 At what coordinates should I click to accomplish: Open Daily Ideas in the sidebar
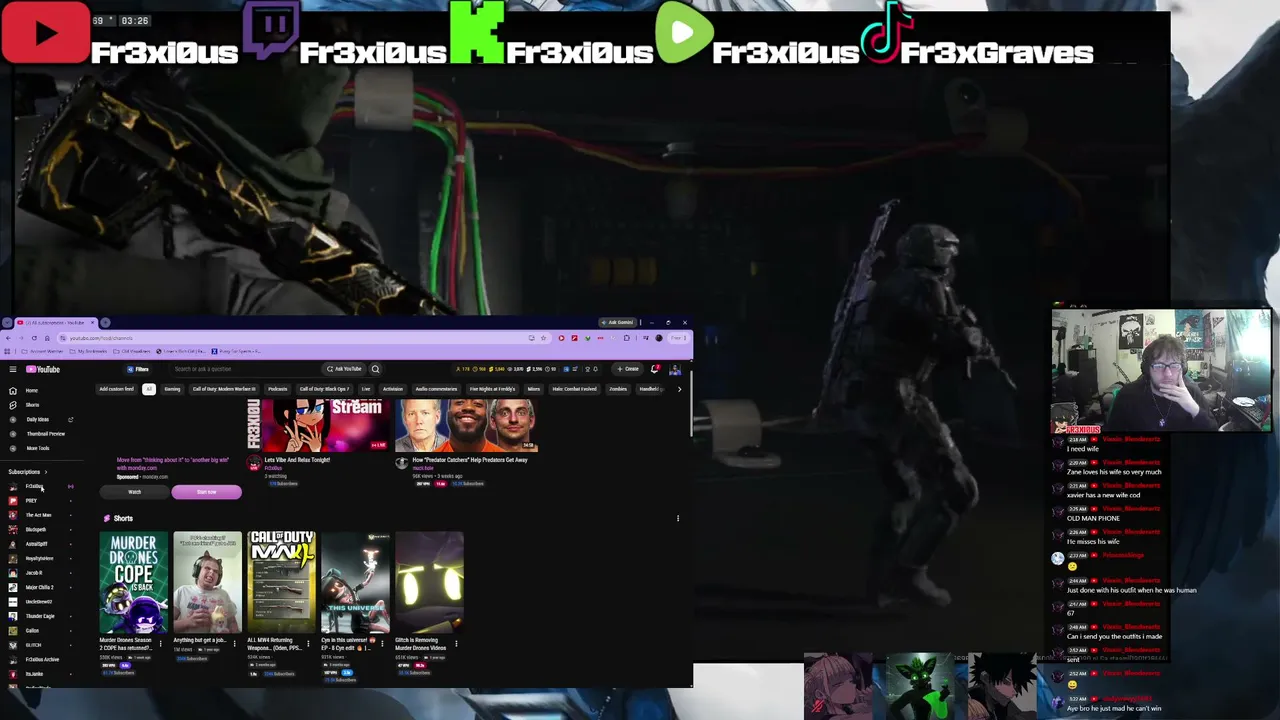[x=37, y=419]
